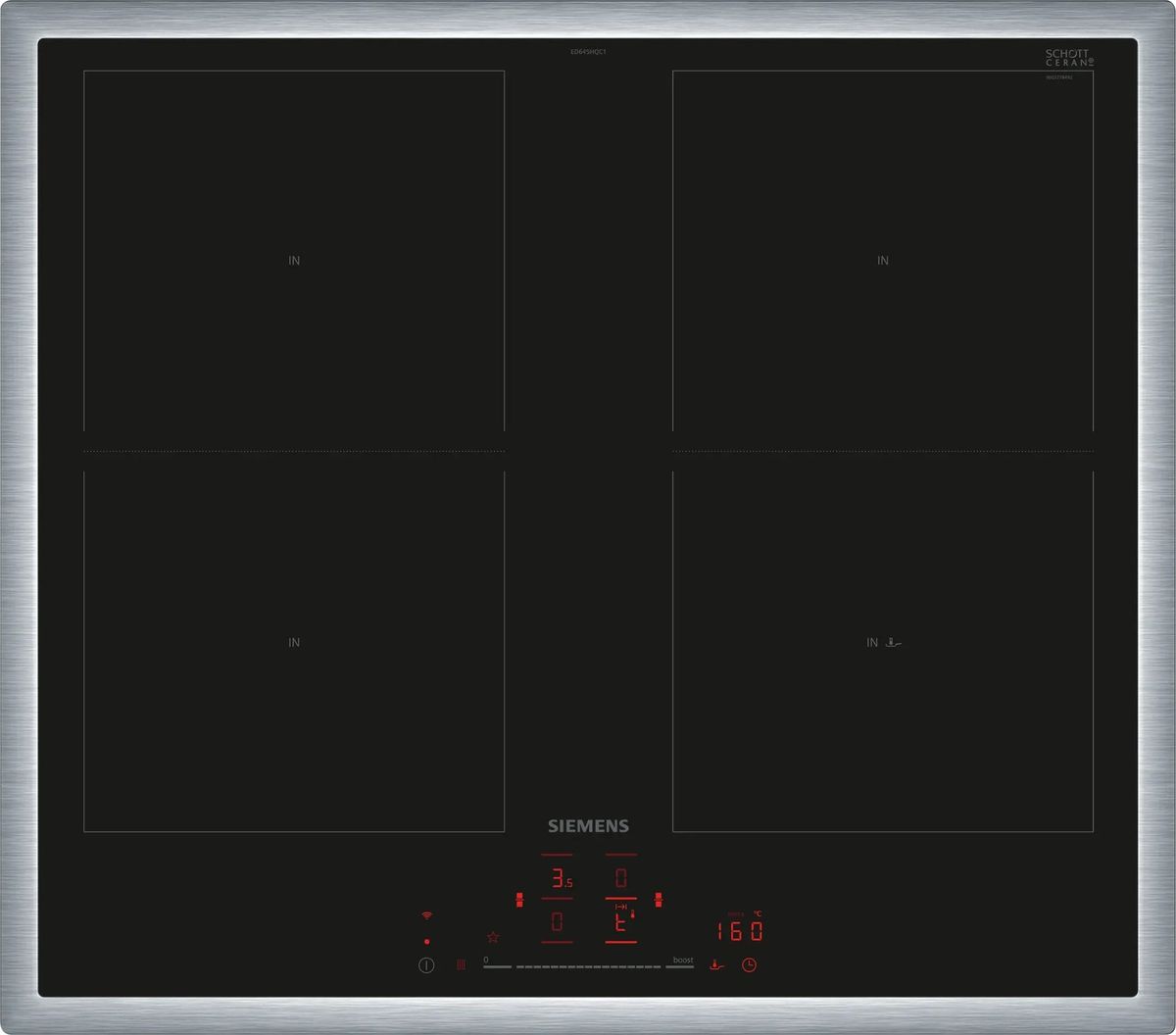Select the front-right zone display showing t
The image size is (1176, 1035).
621,921
